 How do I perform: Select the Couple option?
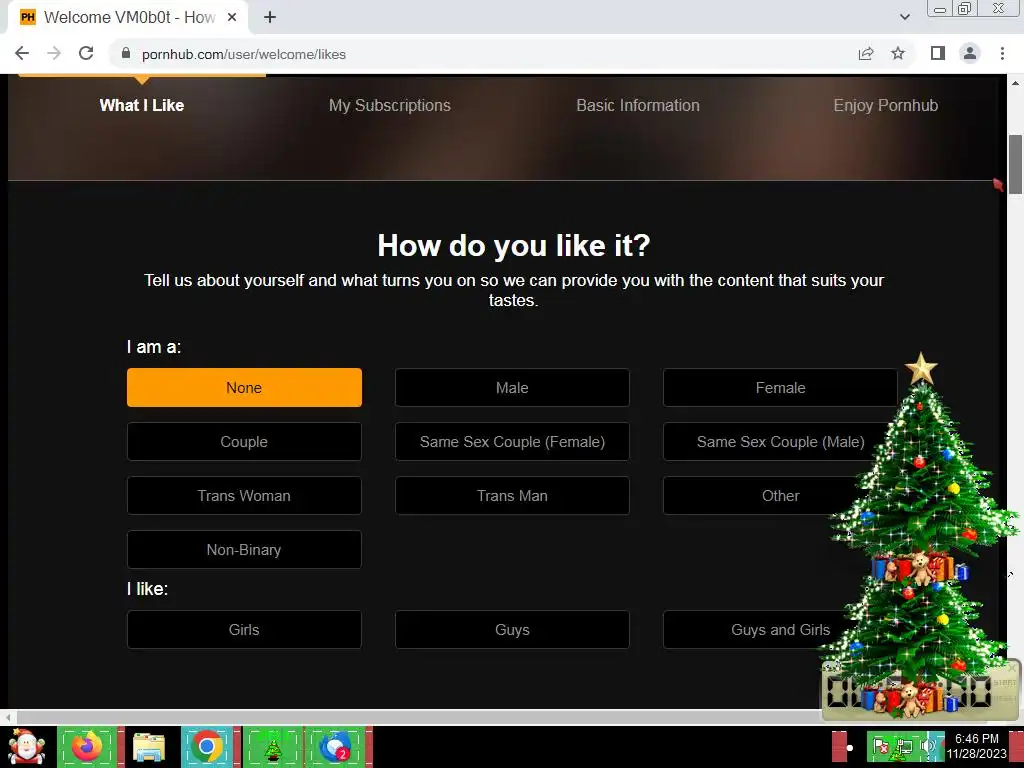click(x=244, y=441)
